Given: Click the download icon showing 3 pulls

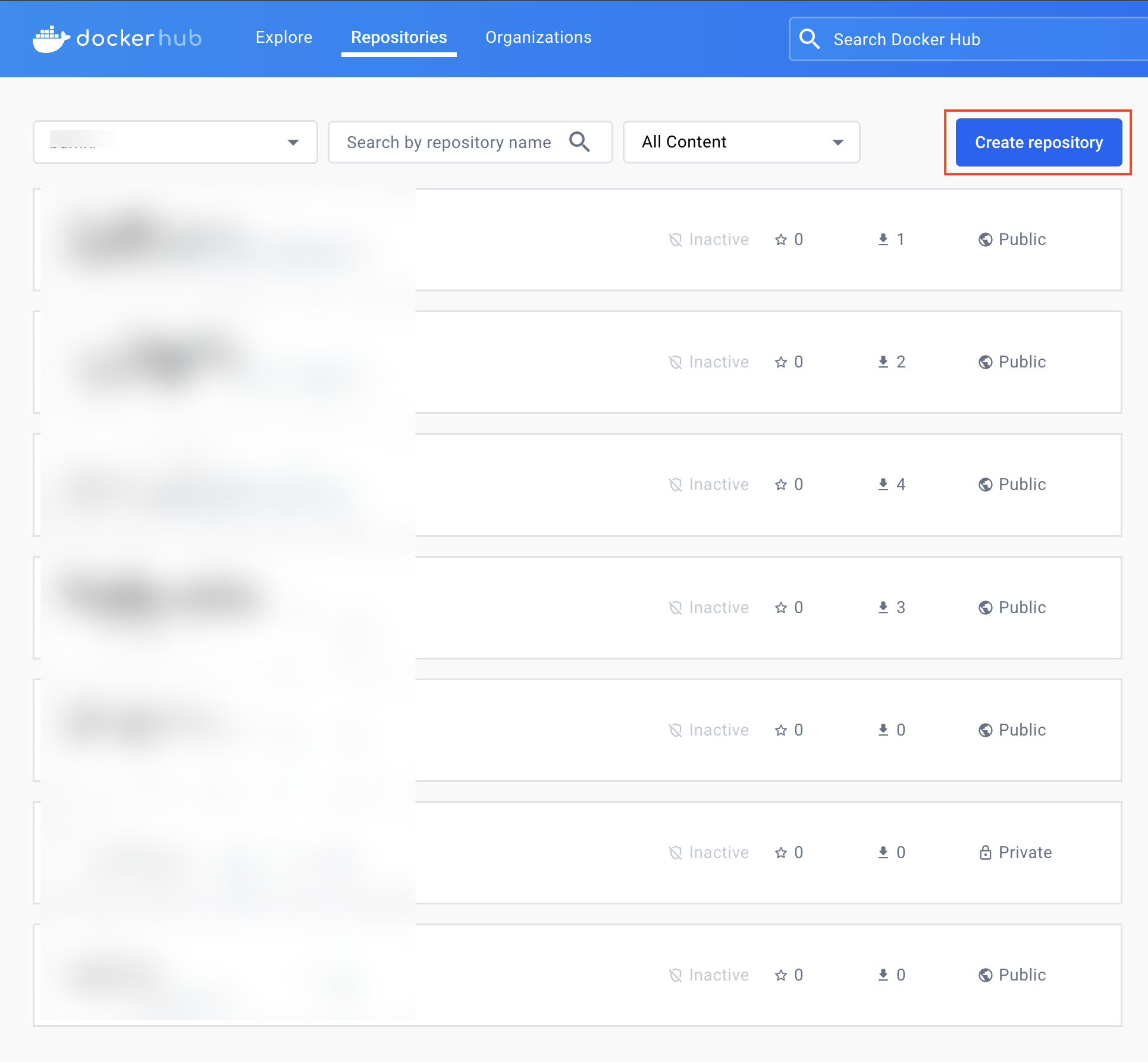Looking at the screenshot, I should [883, 608].
